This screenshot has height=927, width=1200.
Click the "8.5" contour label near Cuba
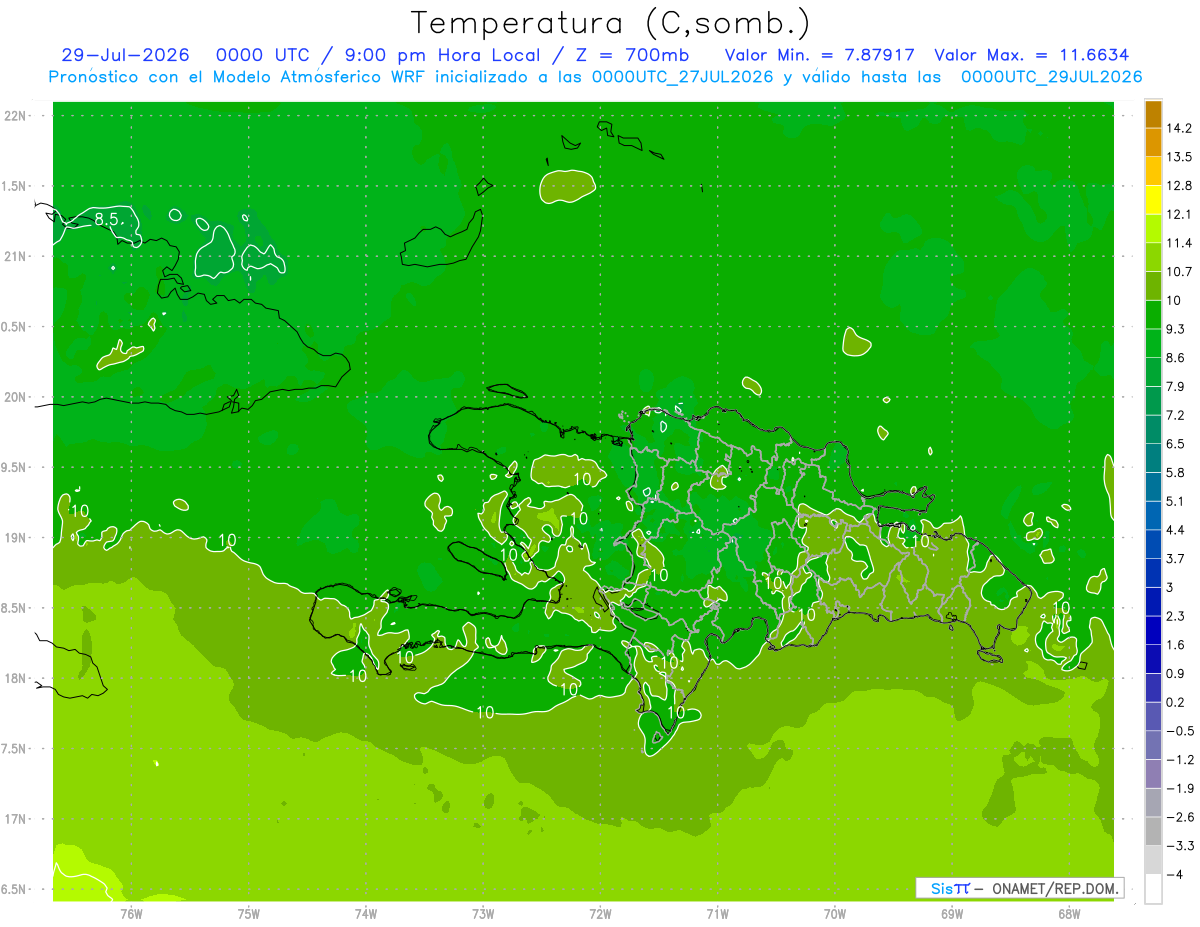tap(107, 219)
